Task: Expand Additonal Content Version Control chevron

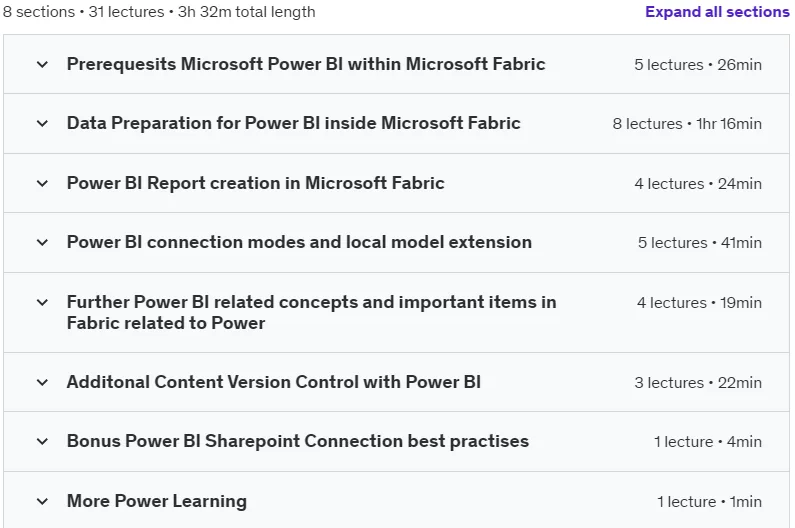Action: tap(43, 382)
